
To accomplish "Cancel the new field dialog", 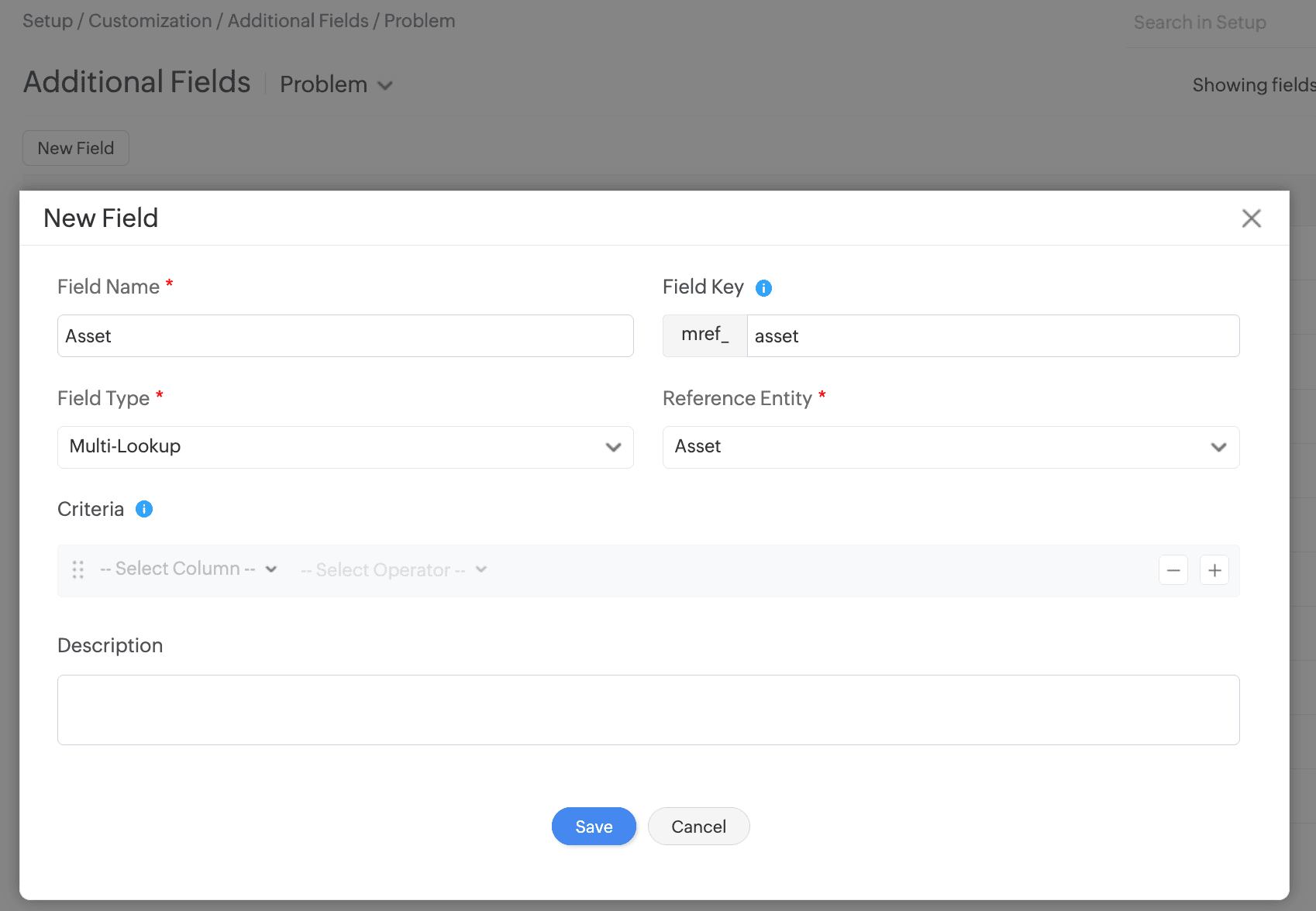I will point(698,827).
